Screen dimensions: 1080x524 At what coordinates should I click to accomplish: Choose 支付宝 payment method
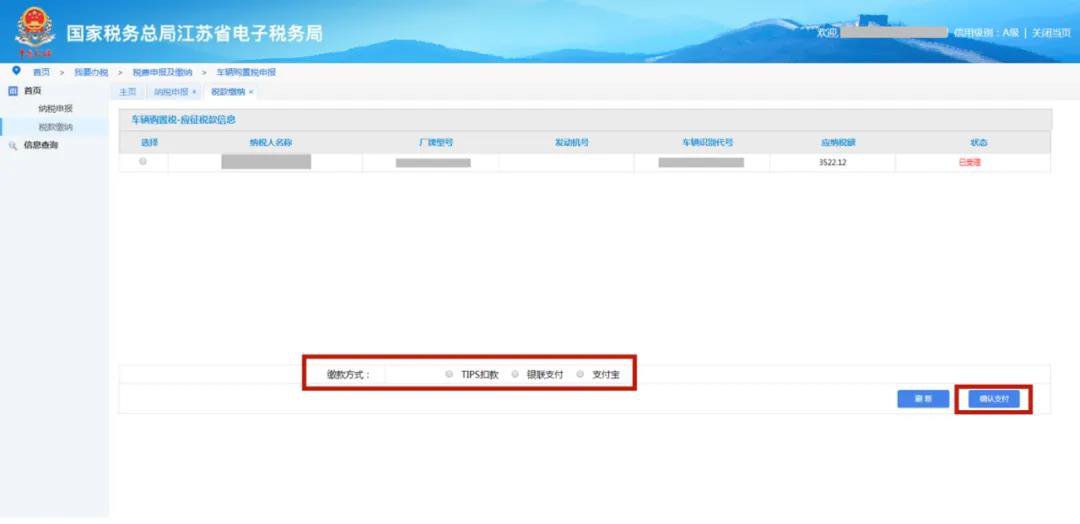click(580, 375)
